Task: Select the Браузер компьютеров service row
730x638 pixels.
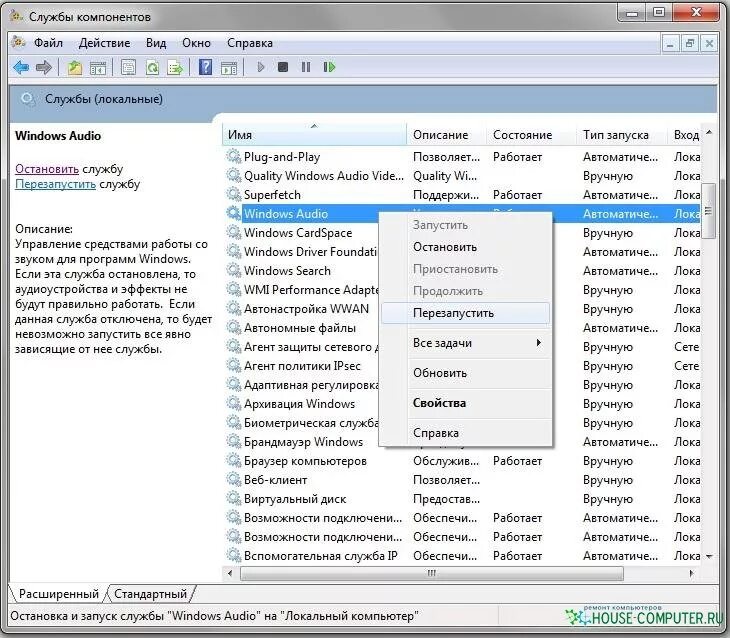Action: click(463, 461)
